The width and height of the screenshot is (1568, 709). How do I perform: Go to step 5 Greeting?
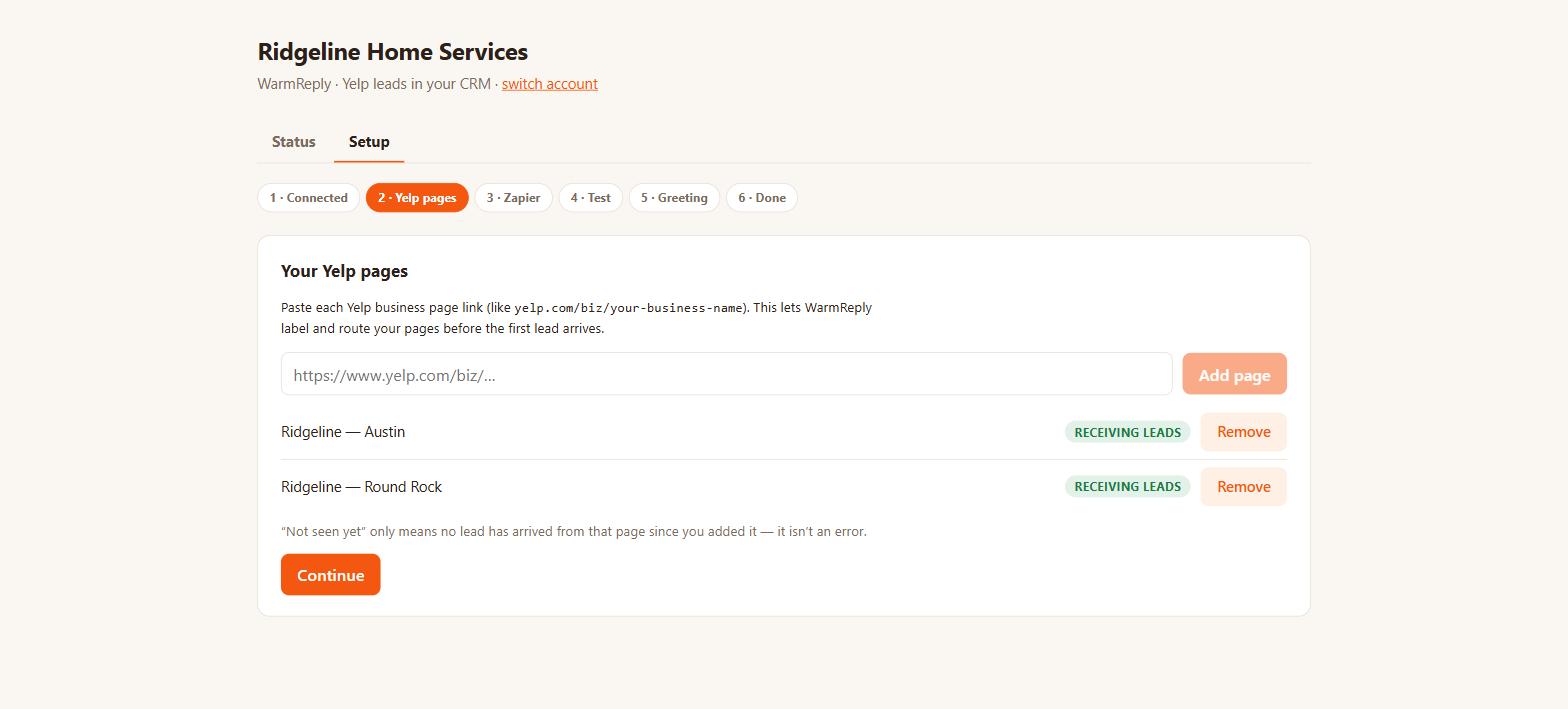click(674, 198)
